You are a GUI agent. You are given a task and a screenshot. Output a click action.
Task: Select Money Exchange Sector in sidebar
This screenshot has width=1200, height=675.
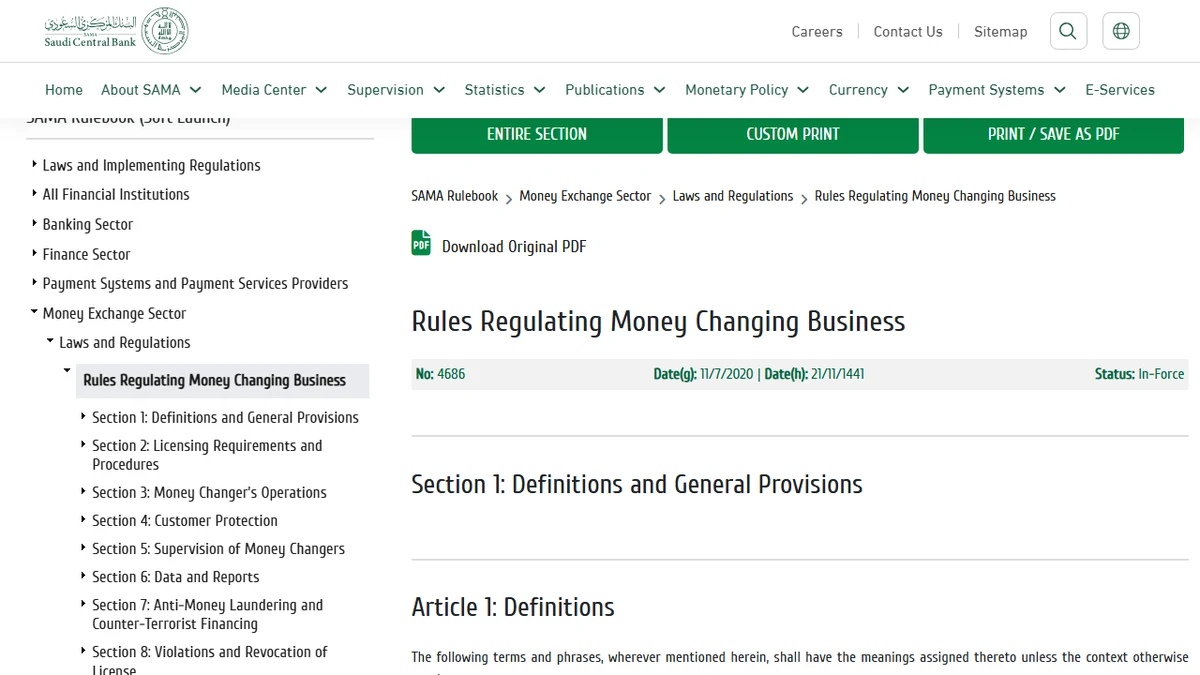coord(114,314)
